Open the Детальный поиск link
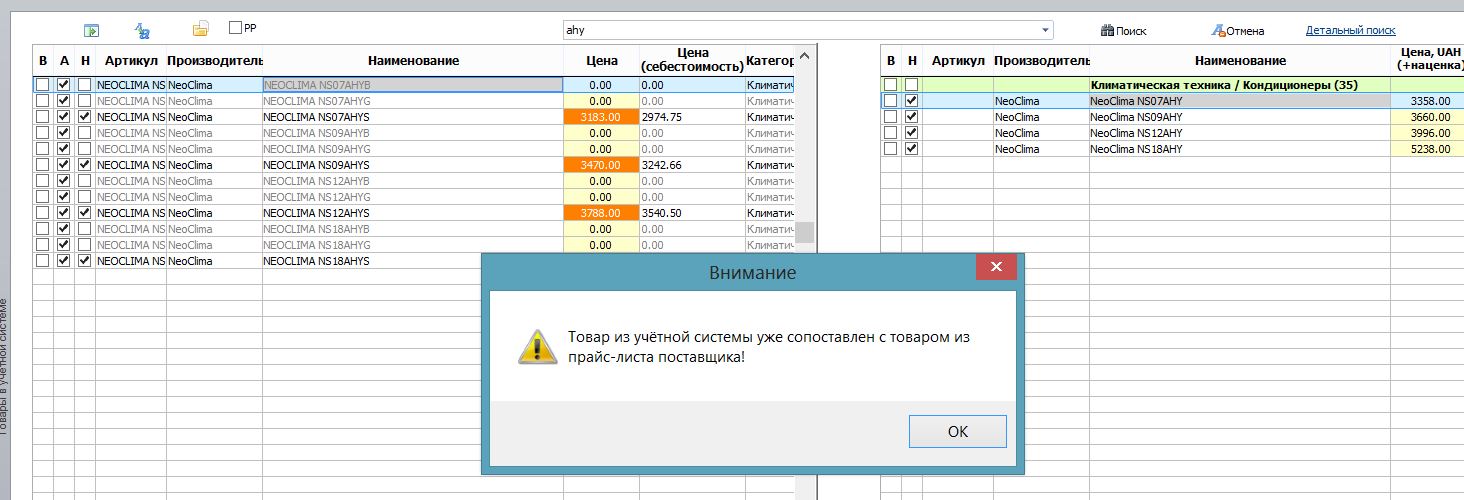 [1350, 30]
